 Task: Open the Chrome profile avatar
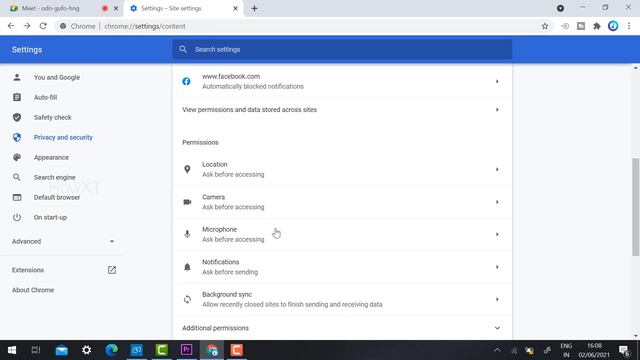point(613,26)
